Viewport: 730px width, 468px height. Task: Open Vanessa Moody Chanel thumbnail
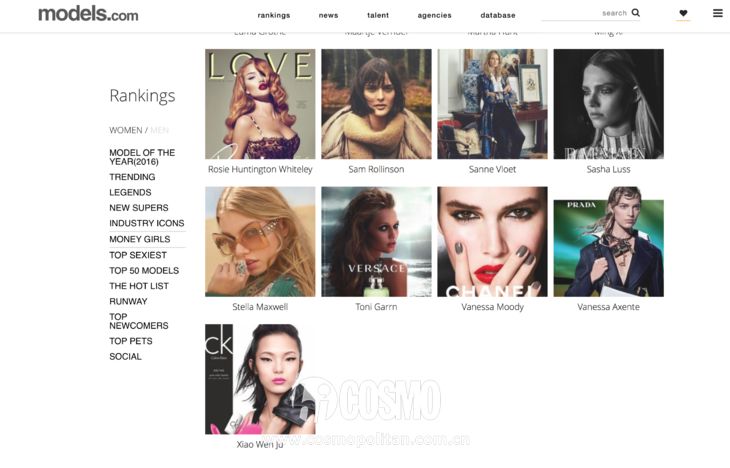click(492, 242)
